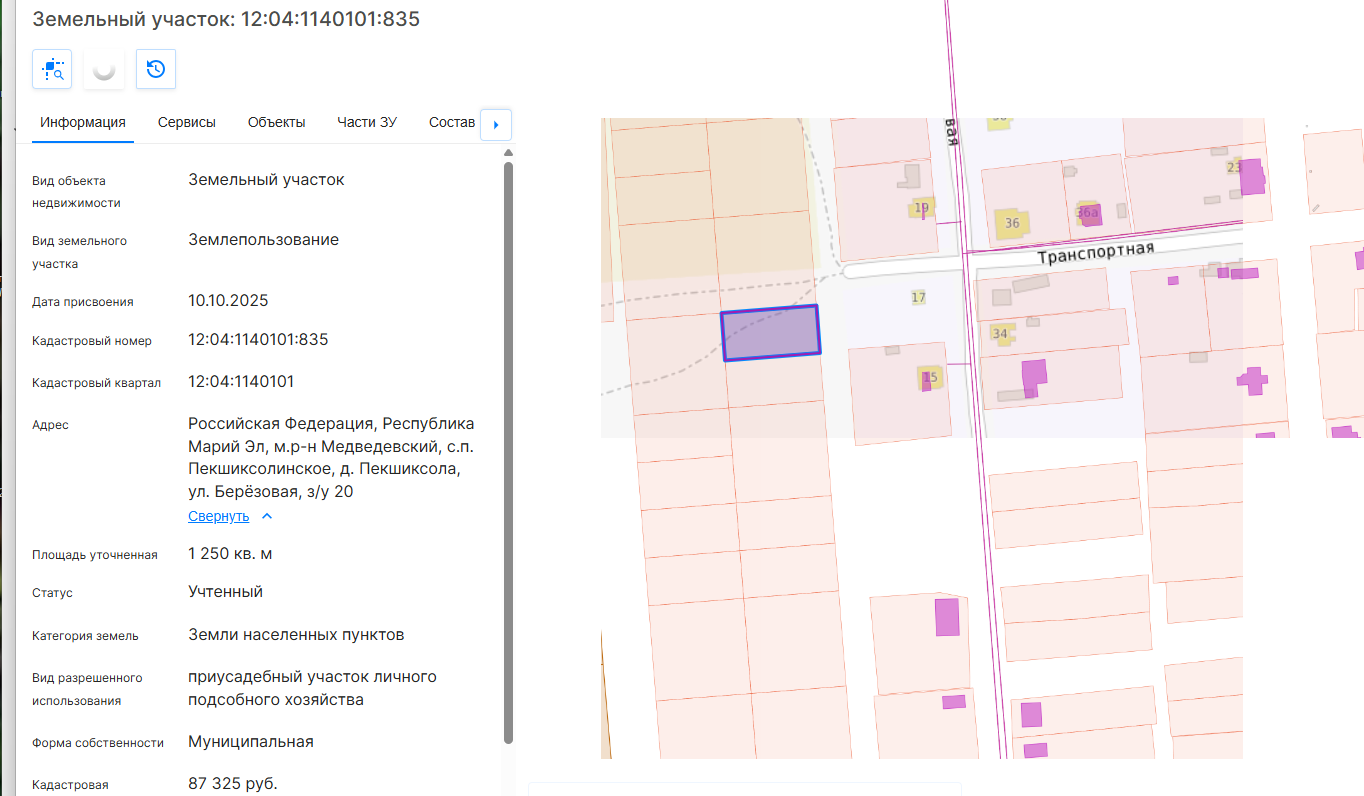Click the permitted use text приусадебный участок
Screen dimensions: 1364x796
coord(312,688)
